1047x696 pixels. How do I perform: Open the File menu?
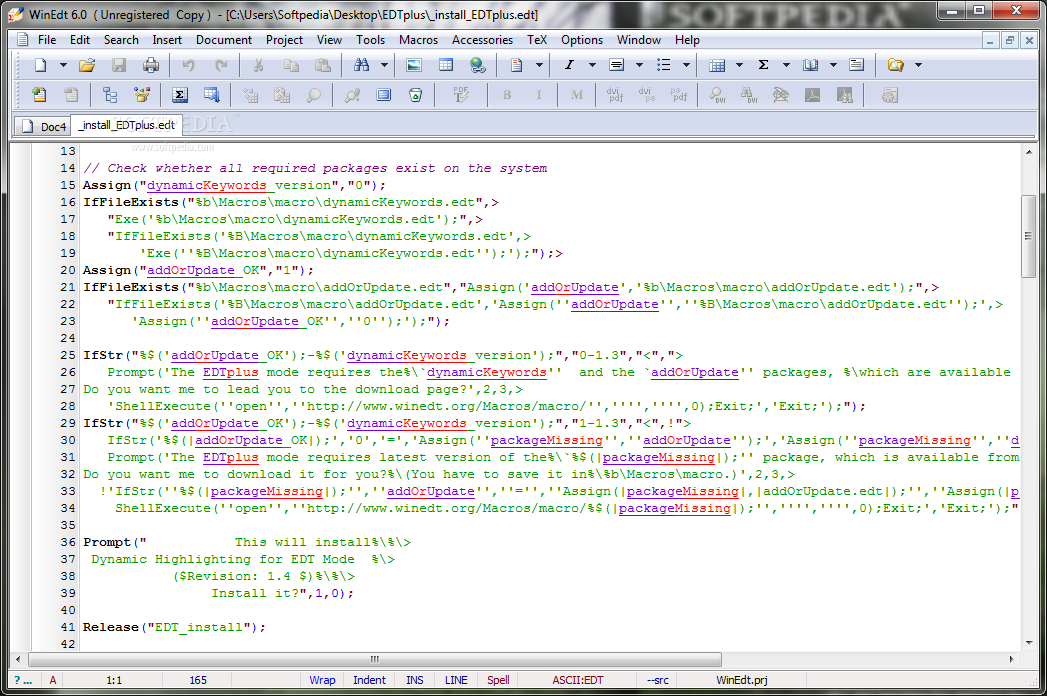47,40
